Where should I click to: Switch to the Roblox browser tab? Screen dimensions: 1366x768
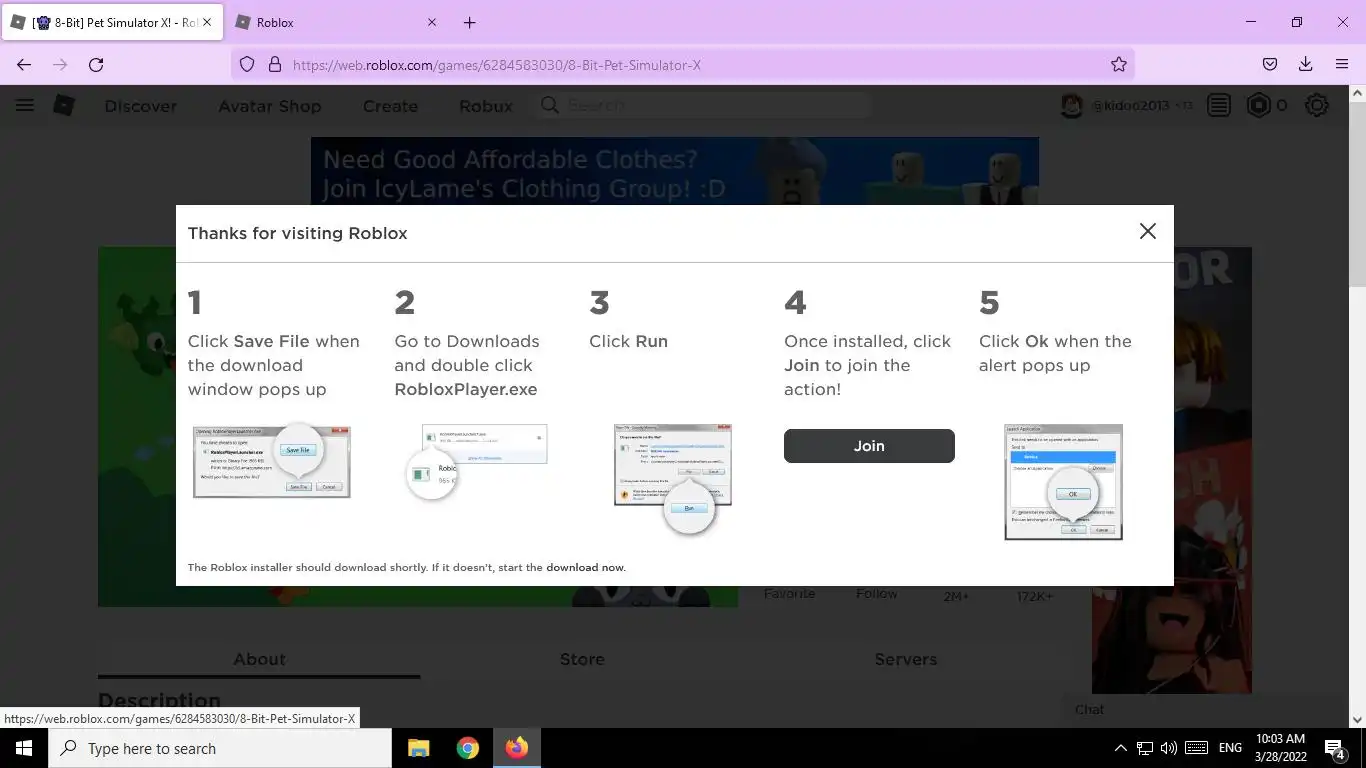click(337, 22)
